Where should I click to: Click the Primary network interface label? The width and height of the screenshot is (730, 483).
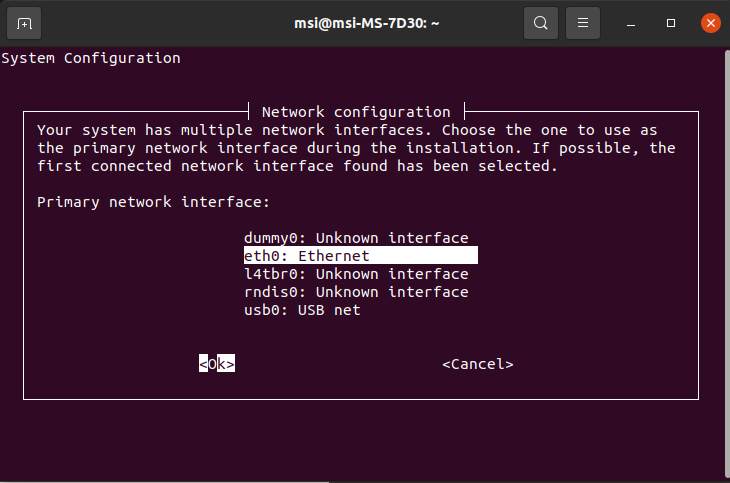(x=153, y=202)
